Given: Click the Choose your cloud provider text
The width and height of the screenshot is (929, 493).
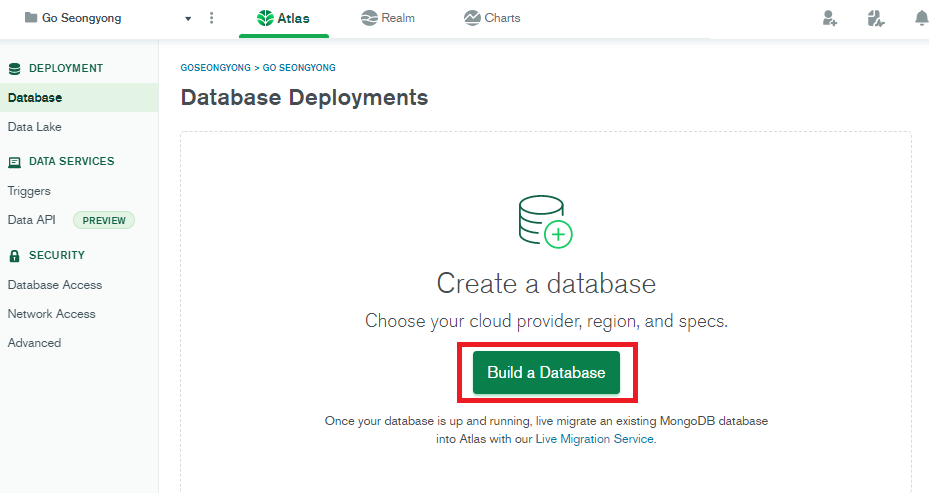Looking at the screenshot, I should pyautogui.click(x=546, y=321).
